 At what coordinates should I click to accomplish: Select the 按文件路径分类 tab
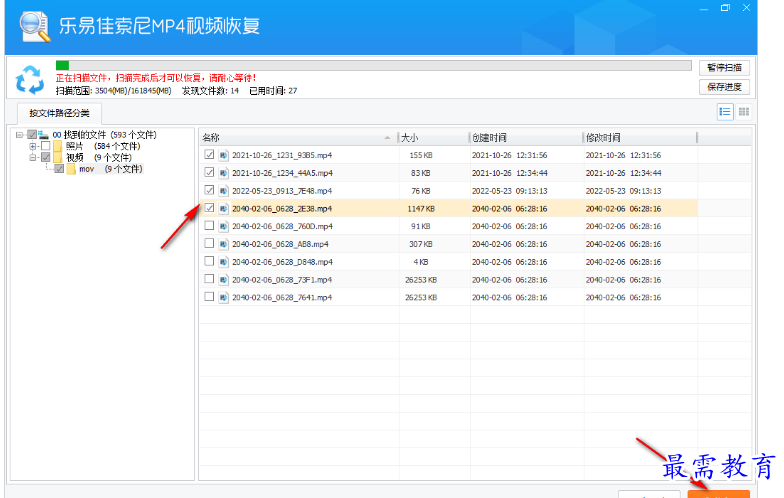[59, 114]
